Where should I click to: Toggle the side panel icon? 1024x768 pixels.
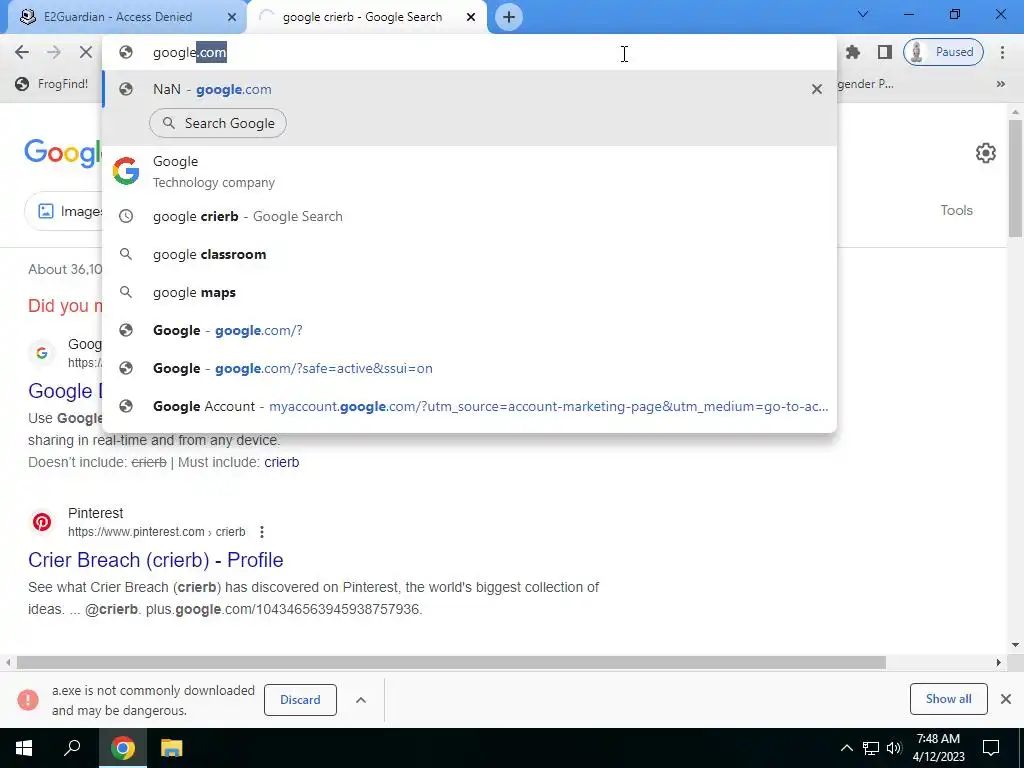[885, 52]
